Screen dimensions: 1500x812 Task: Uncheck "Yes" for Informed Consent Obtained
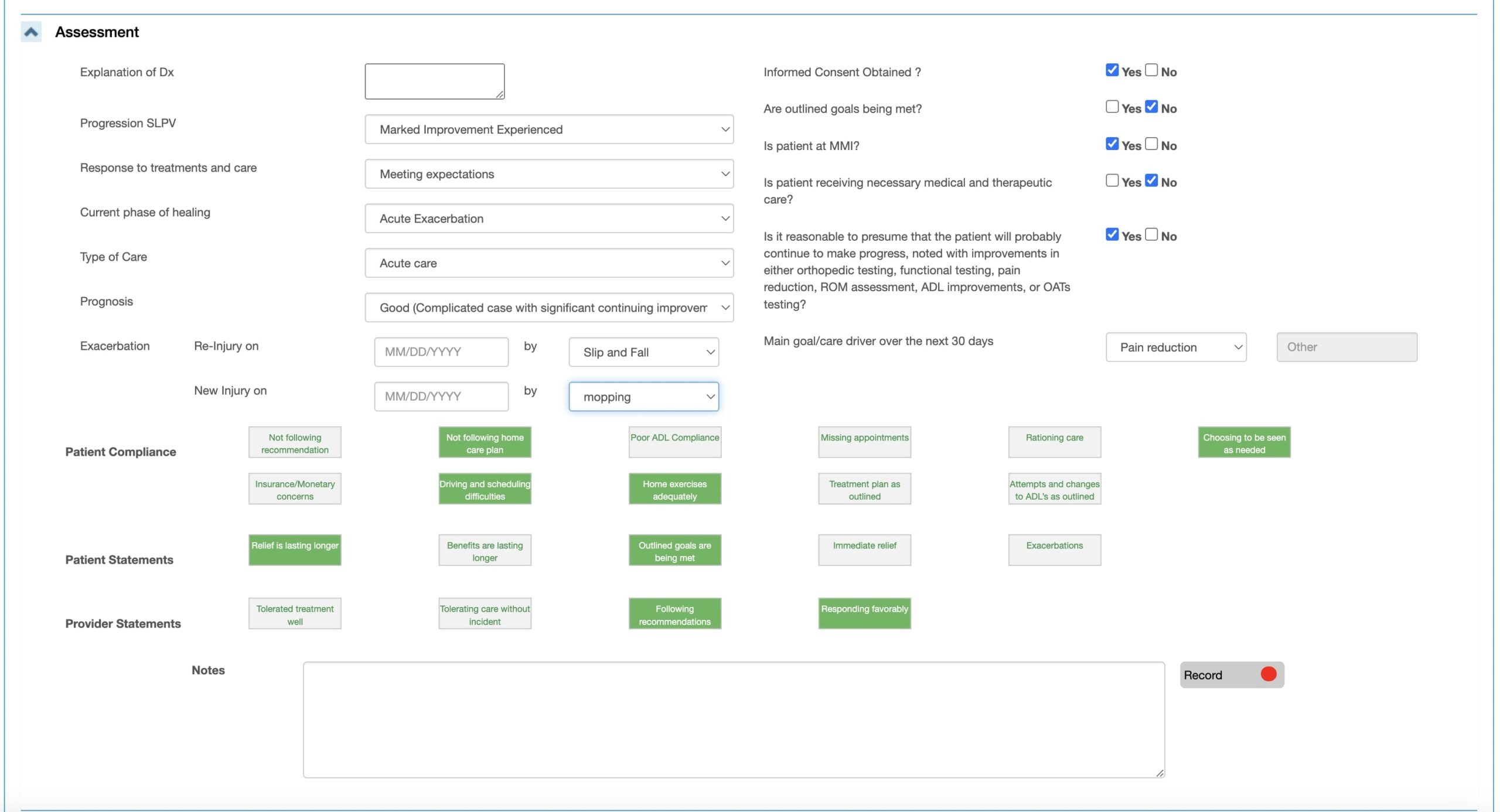pos(1113,70)
